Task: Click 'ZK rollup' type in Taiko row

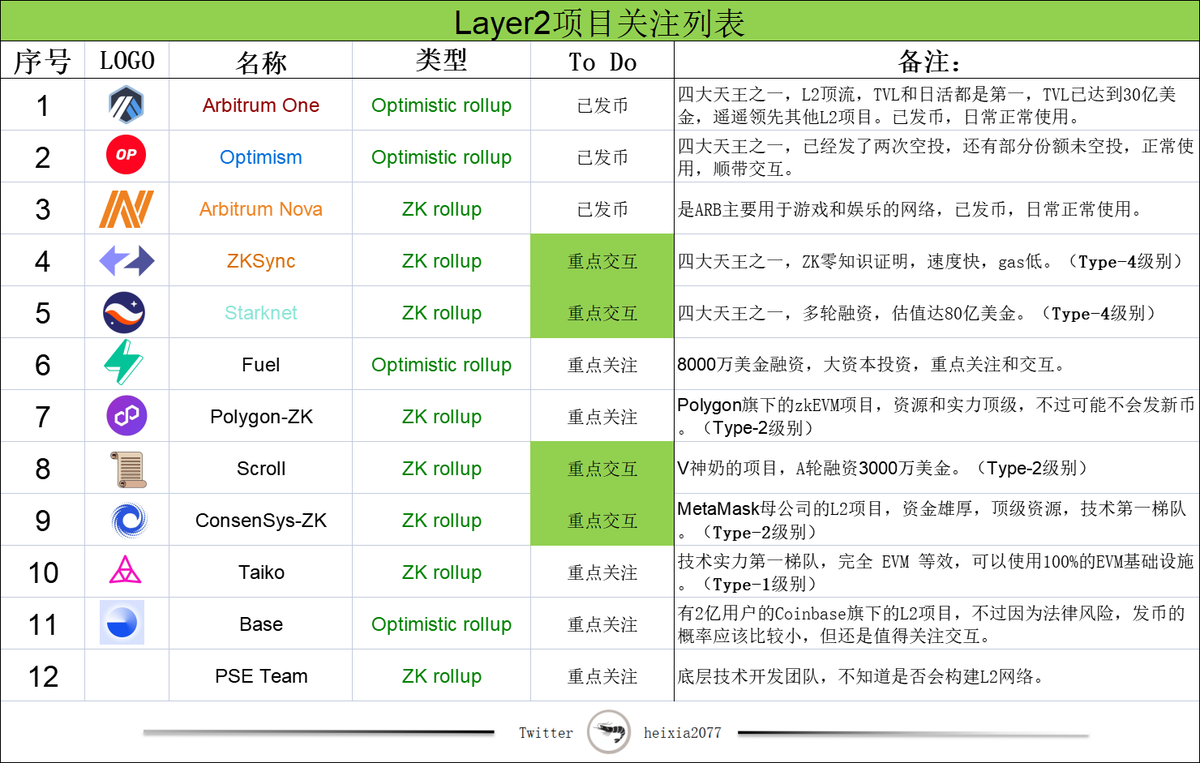Action: (x=441, y=573)
